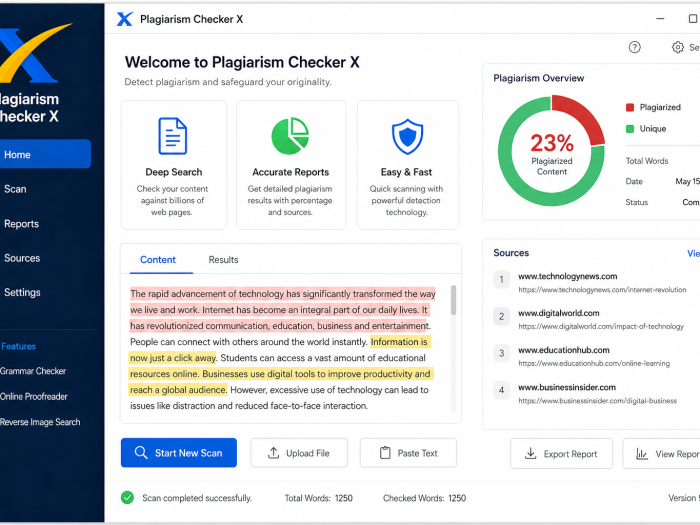
Task: Click the 23% plagiarized donut chart
Action: [551, 150]
